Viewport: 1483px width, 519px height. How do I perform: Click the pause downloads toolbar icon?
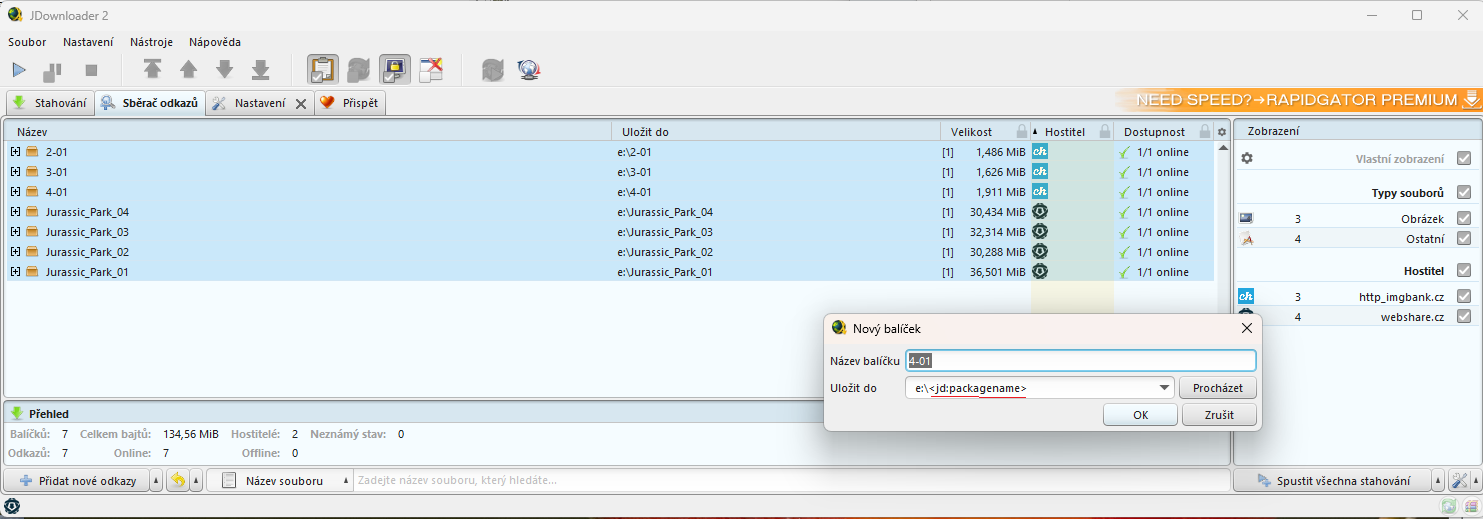coord(52,71)
